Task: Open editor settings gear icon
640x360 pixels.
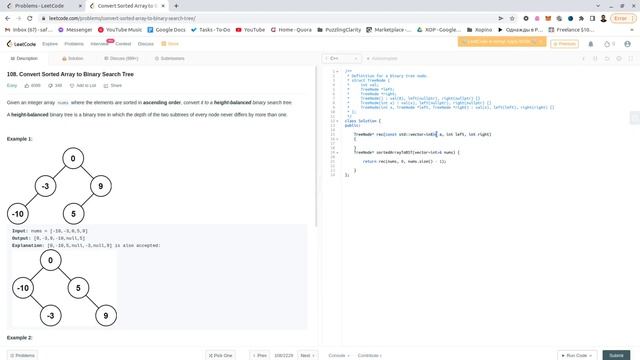Action: pos(619,59)
